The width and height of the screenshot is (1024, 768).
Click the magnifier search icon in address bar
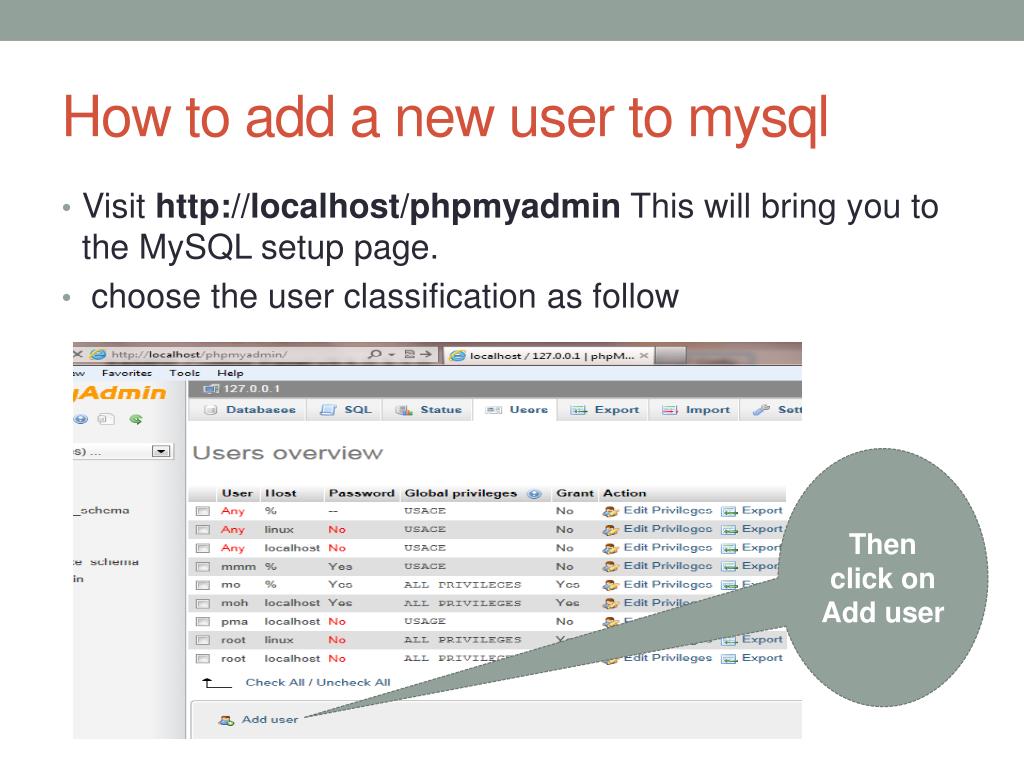[x=375, y=354]
